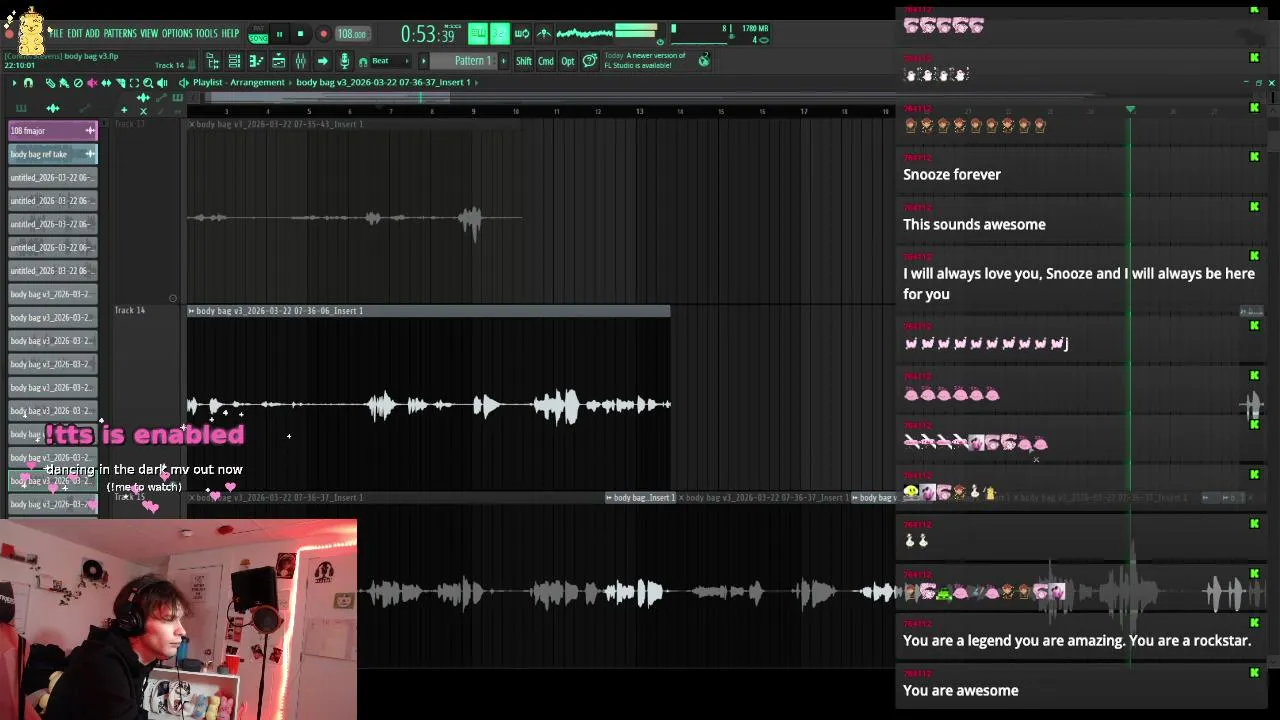
Task: Toggle typing keyboard to piano button
Action: click(478, 33)
